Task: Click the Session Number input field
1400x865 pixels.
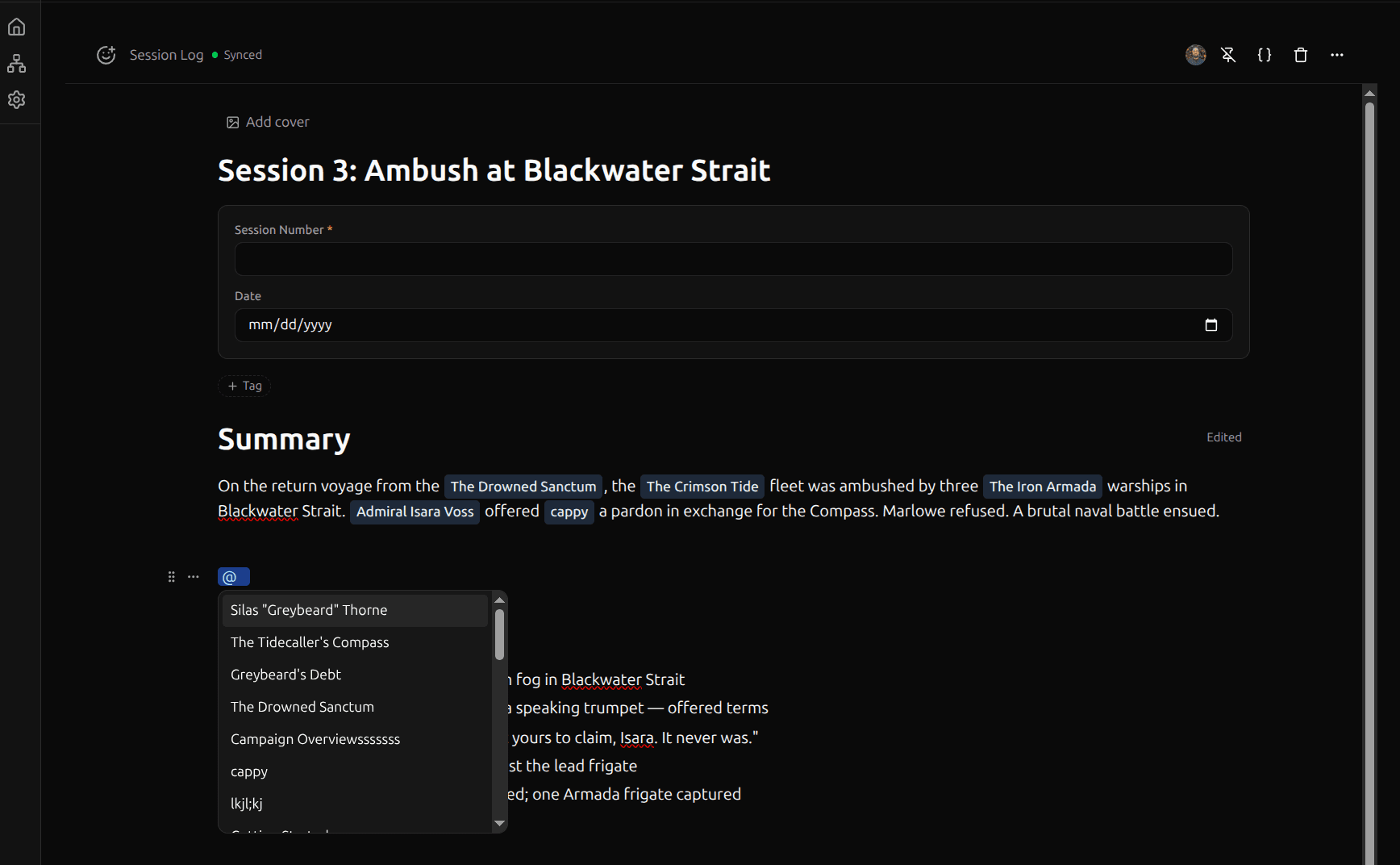Action: coord(732,259)
